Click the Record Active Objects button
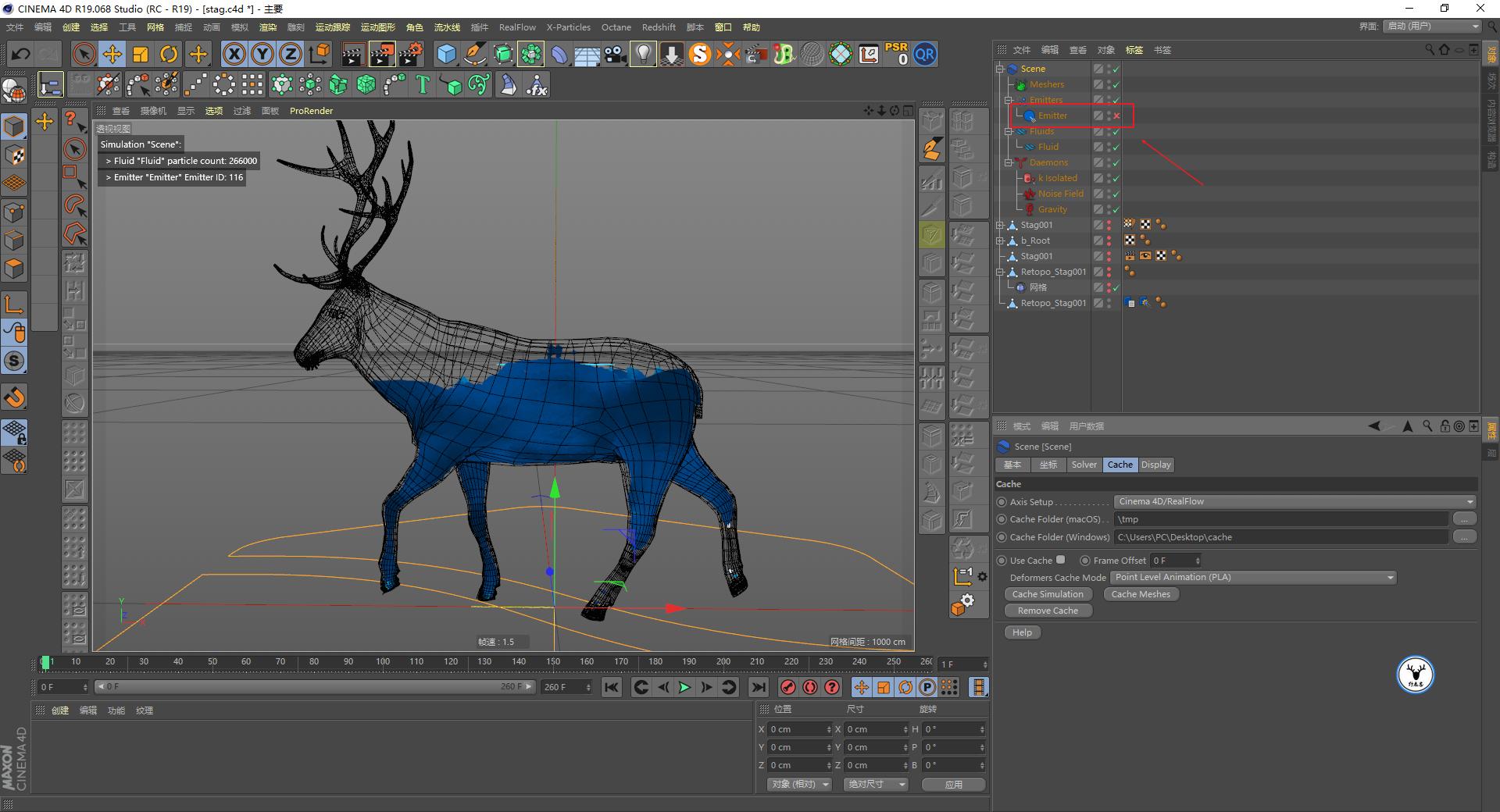 [788, 687]
